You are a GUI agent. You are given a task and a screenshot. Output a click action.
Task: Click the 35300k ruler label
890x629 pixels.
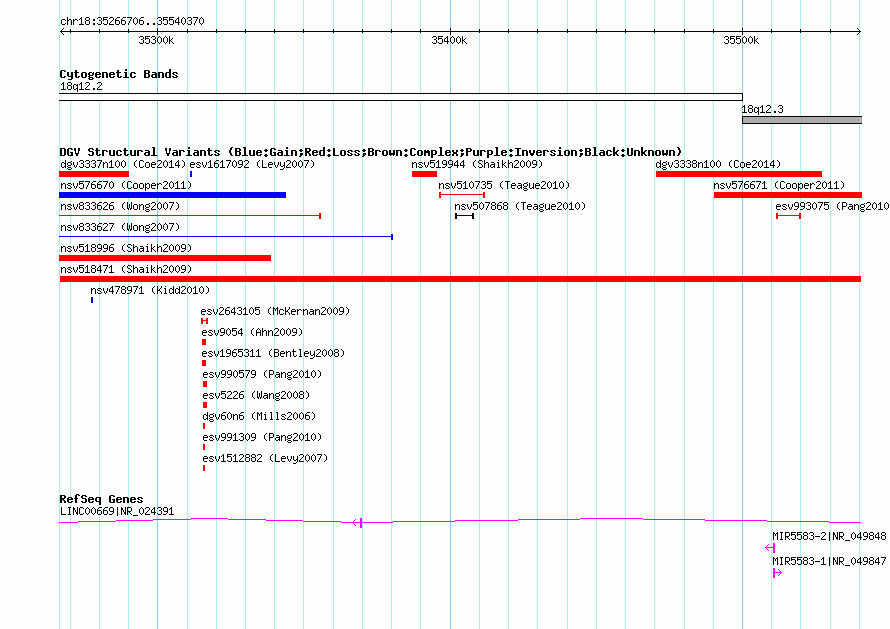(156, 40)
